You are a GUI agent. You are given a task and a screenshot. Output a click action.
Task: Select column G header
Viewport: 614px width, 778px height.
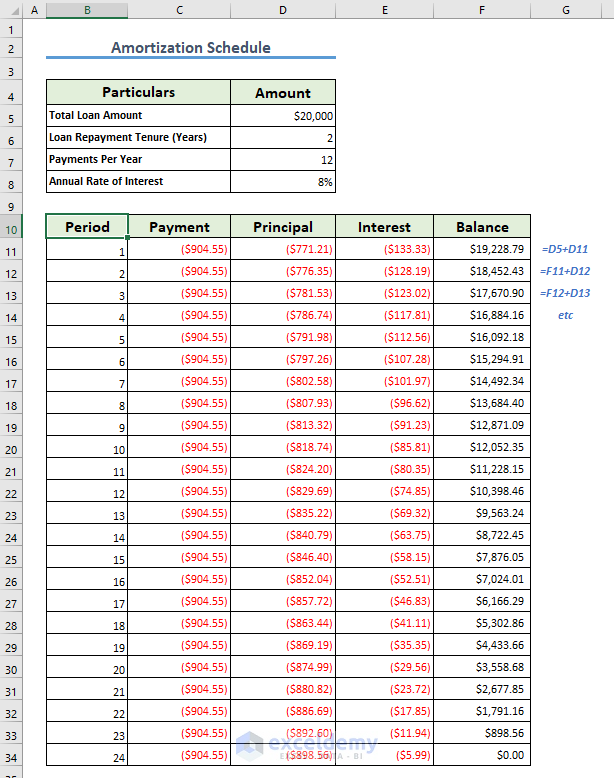(566, 9)
